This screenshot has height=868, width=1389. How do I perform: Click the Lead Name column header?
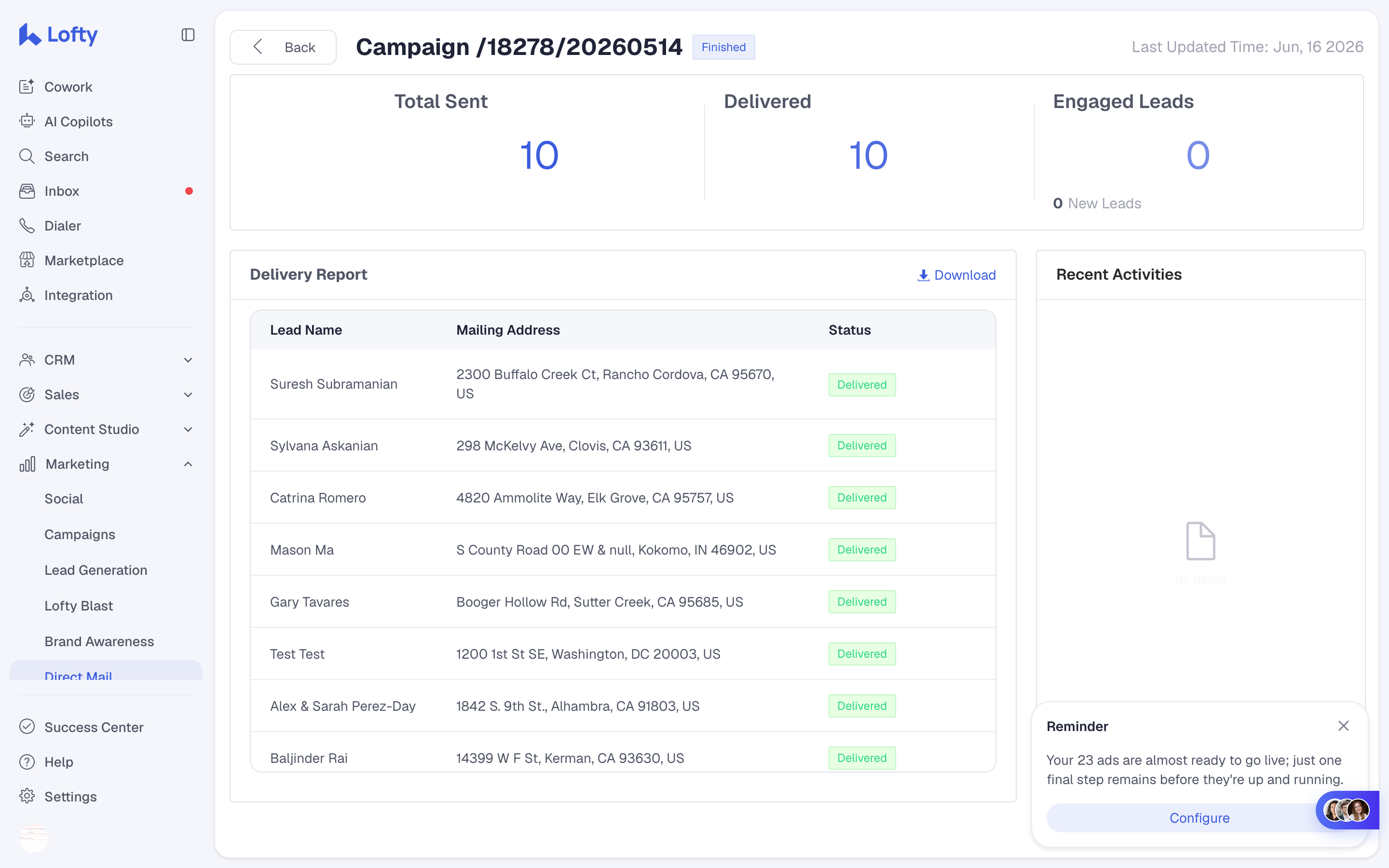[x=306, y=330]
